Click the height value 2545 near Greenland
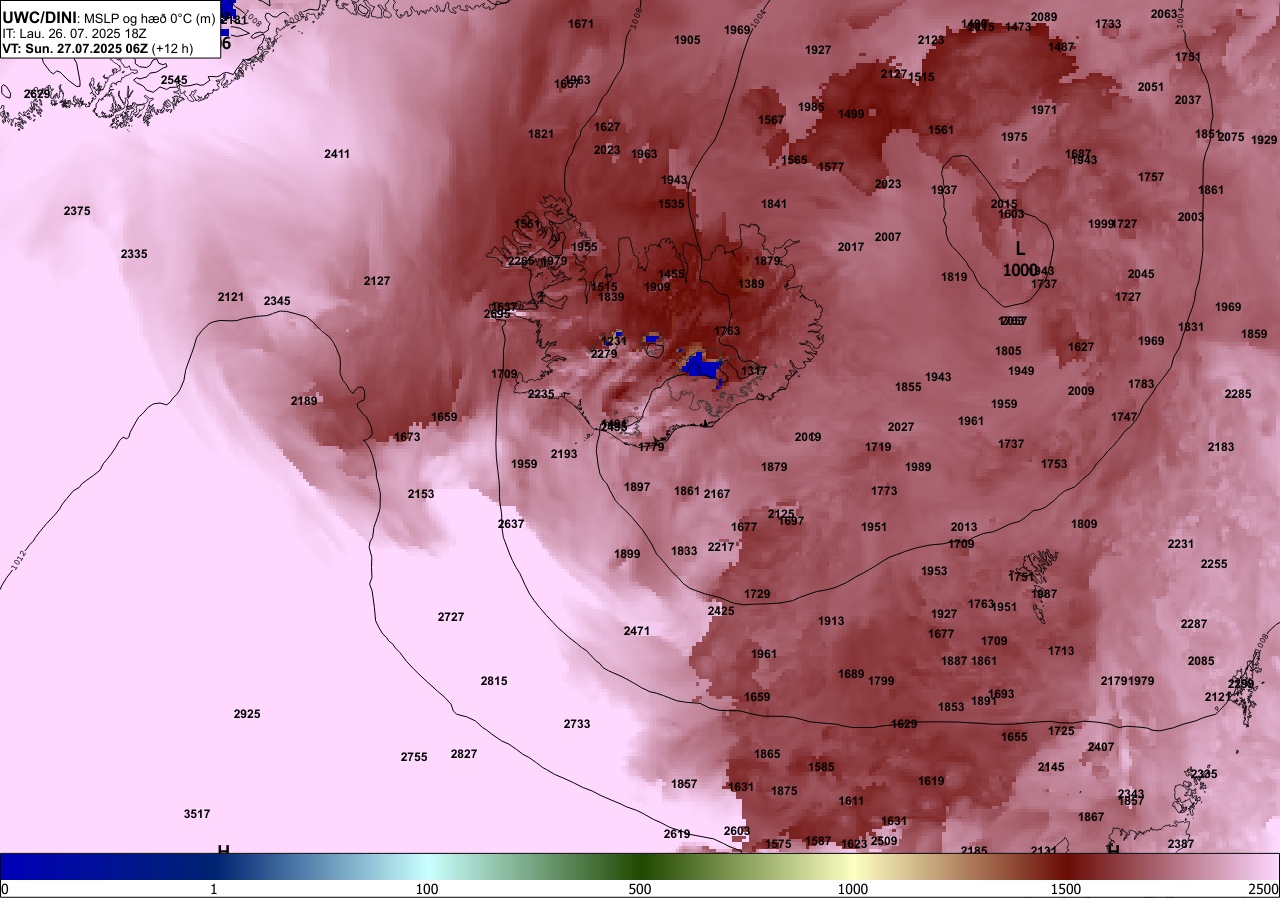The image size is (1280, 898). coord(174,80)
